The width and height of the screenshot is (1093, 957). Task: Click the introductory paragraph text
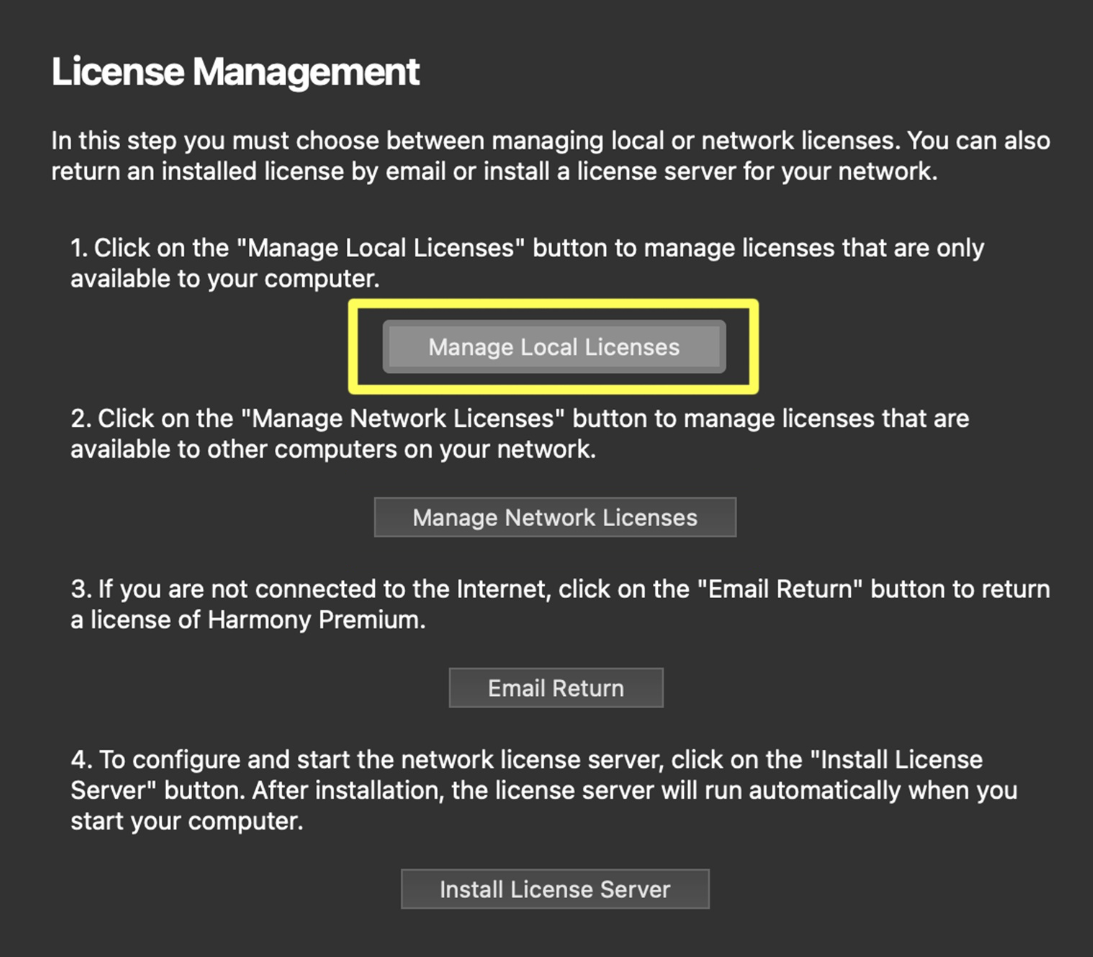click(550, 155)
